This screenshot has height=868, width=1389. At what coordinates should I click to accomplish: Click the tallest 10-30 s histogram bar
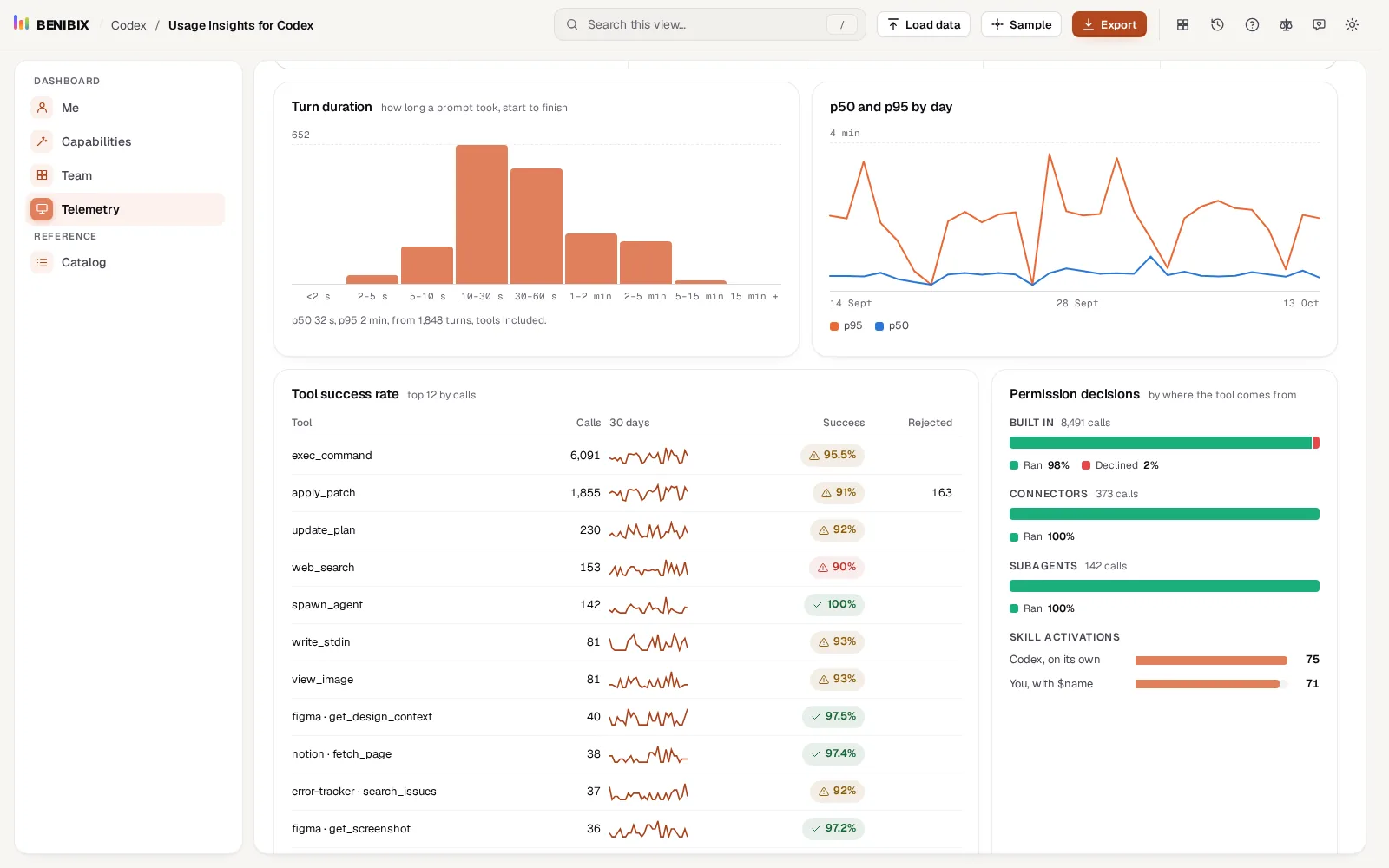(482, 214)
